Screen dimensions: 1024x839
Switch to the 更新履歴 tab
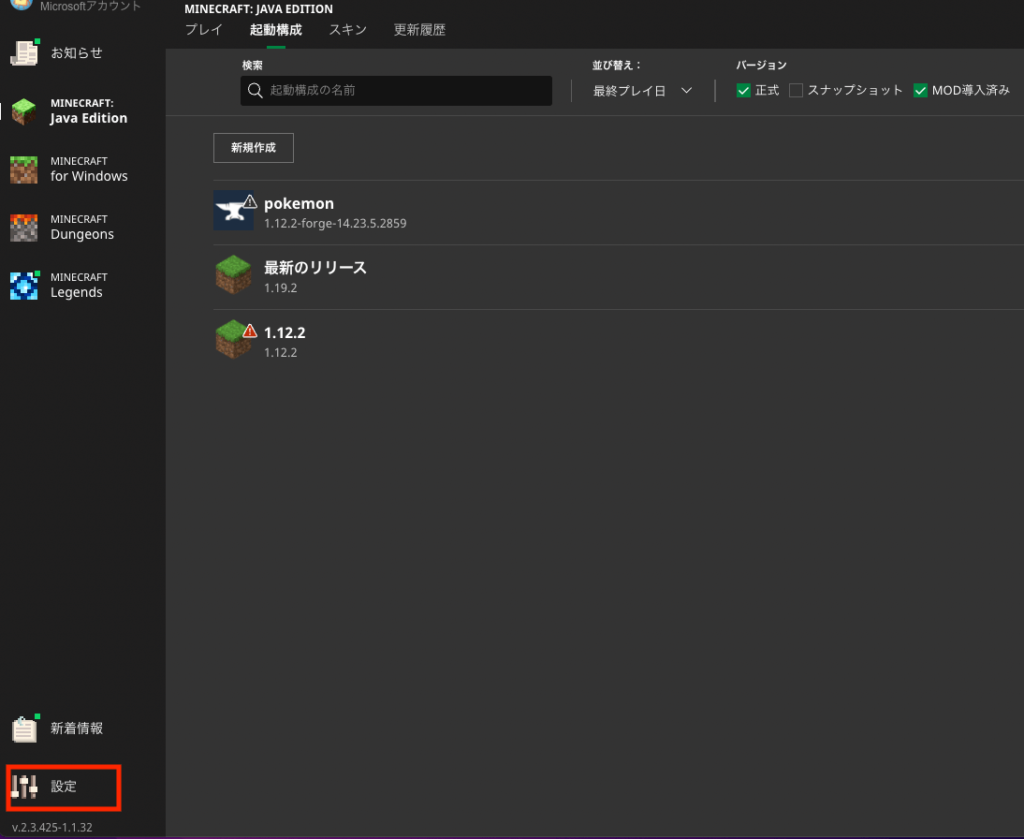419,30
